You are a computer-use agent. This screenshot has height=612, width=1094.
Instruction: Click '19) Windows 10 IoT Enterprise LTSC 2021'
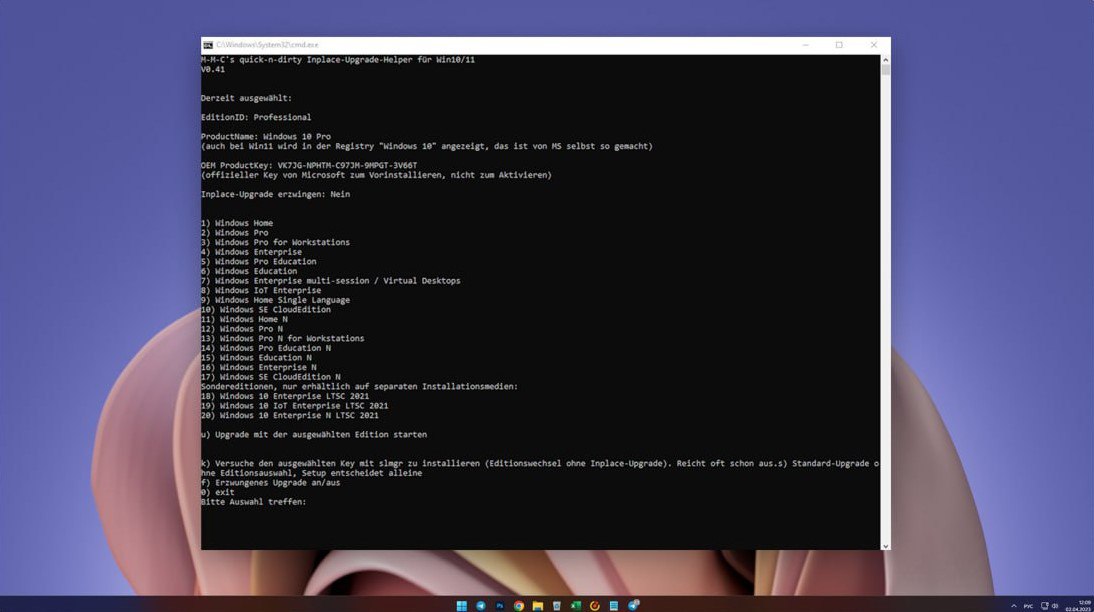[x=294, y=405]
